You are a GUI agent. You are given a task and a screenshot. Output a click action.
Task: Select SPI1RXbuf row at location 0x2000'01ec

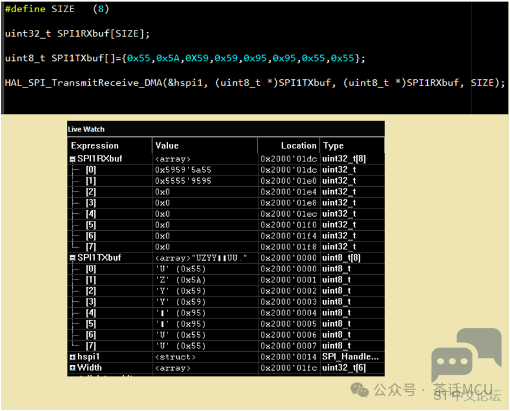(x=226, y=214)
